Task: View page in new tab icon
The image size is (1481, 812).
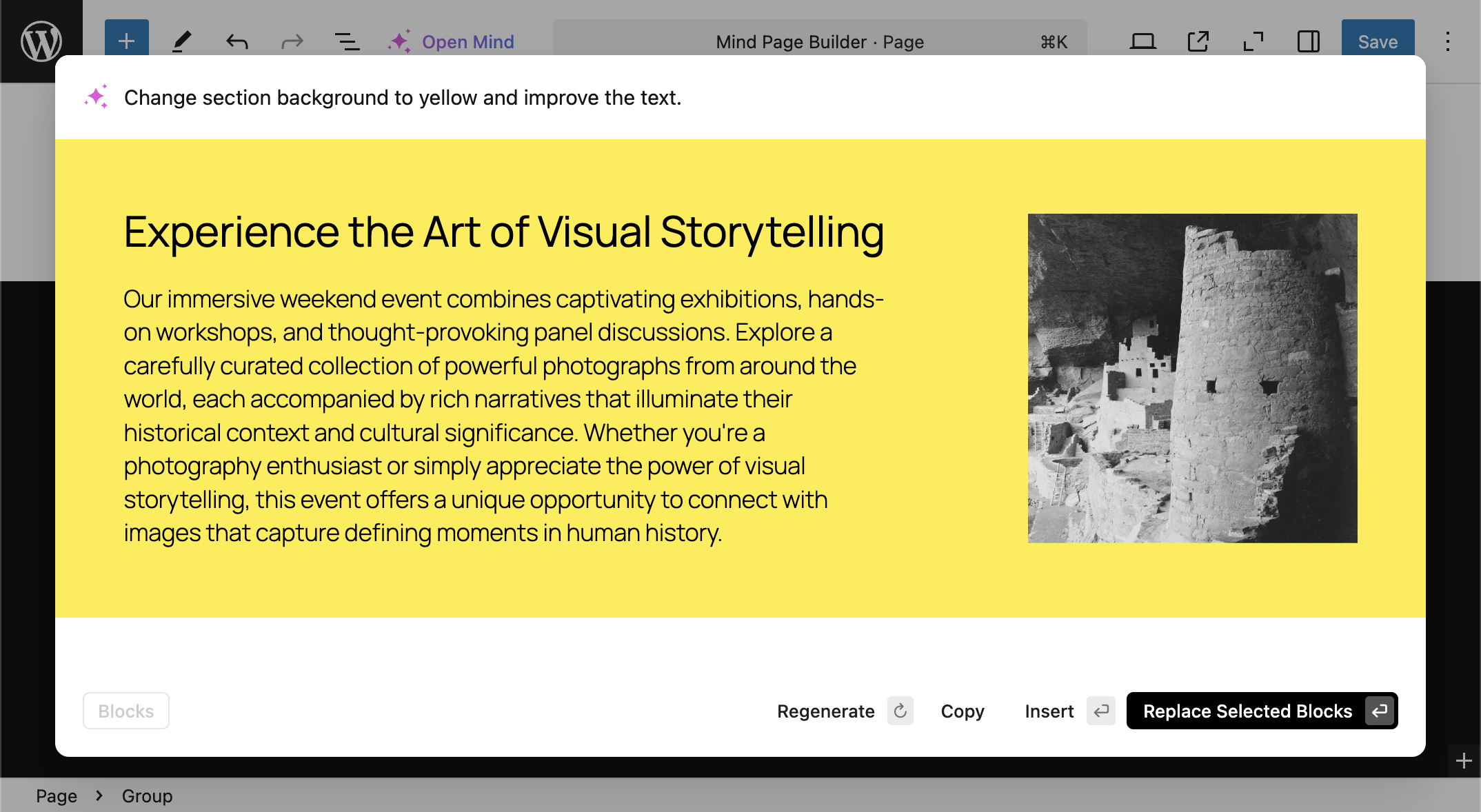Action: pyautogui.click(x=1198, y=41)
